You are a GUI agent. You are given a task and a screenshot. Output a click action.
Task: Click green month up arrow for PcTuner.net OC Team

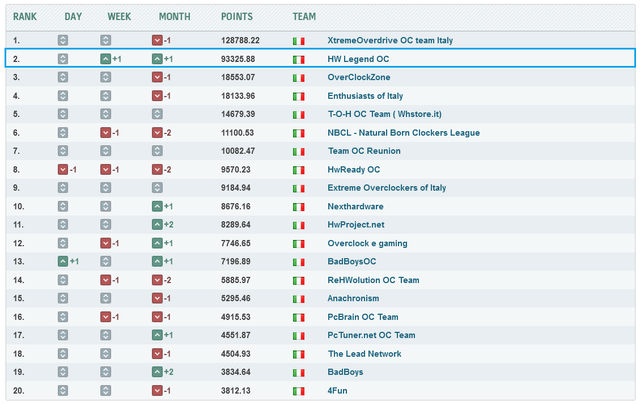click(x=157, y=335)
